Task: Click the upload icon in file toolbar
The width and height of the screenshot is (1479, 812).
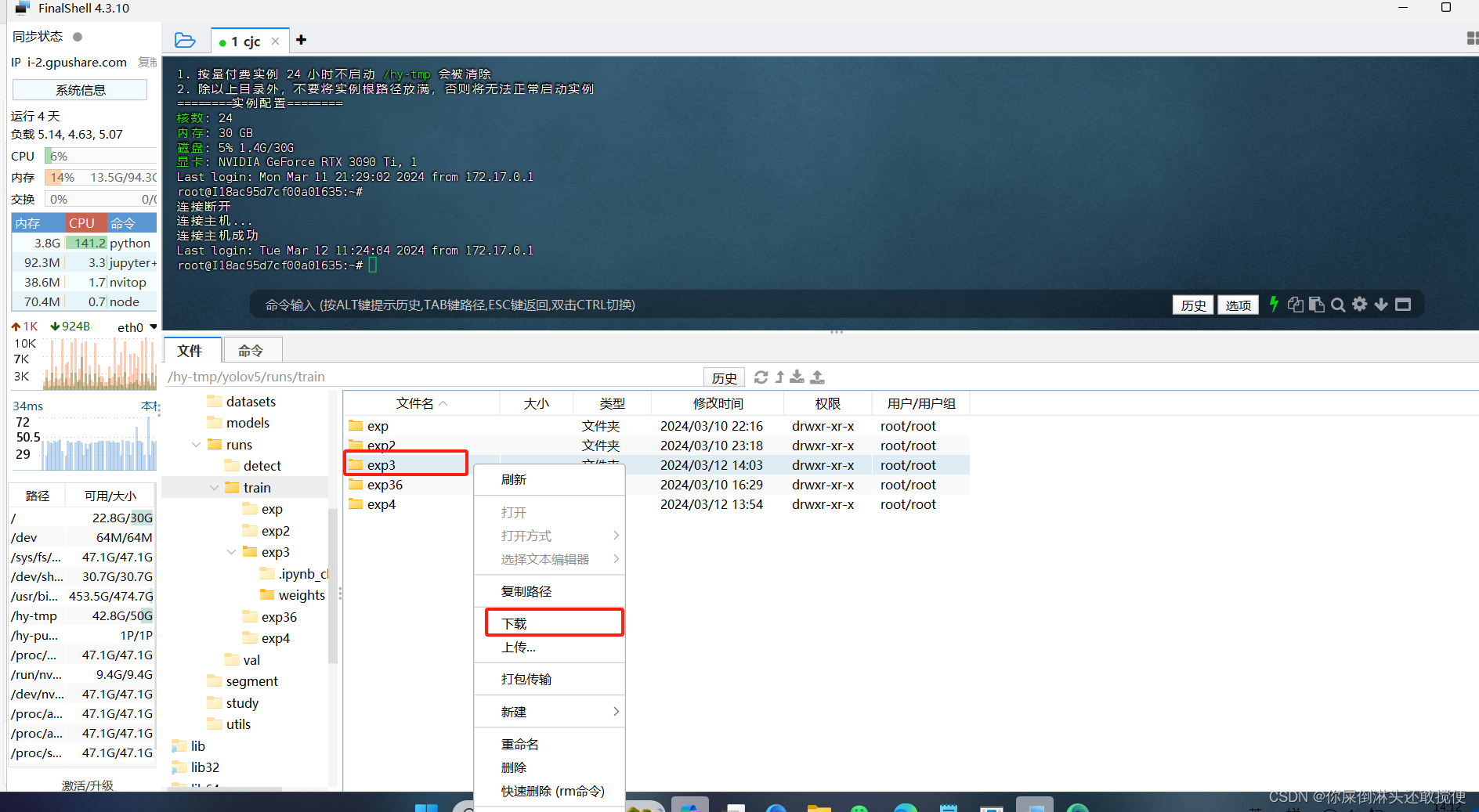Action: (817, 377)
